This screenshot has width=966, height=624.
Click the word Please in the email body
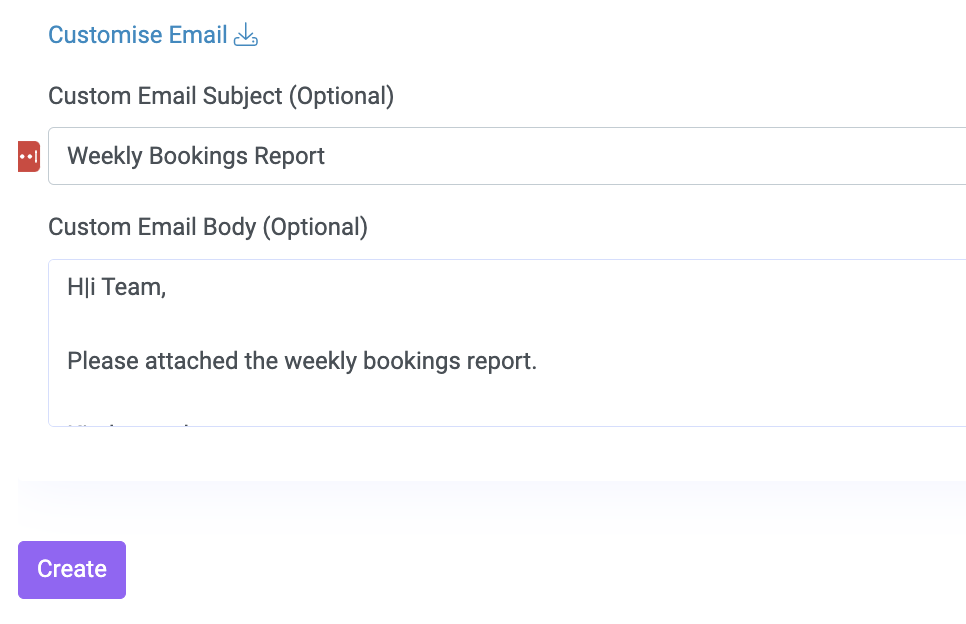point(103,361)
